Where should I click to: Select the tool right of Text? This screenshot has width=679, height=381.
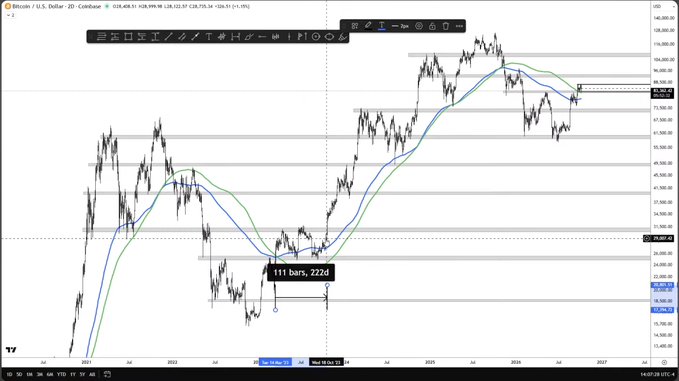(x=222, y=37)
